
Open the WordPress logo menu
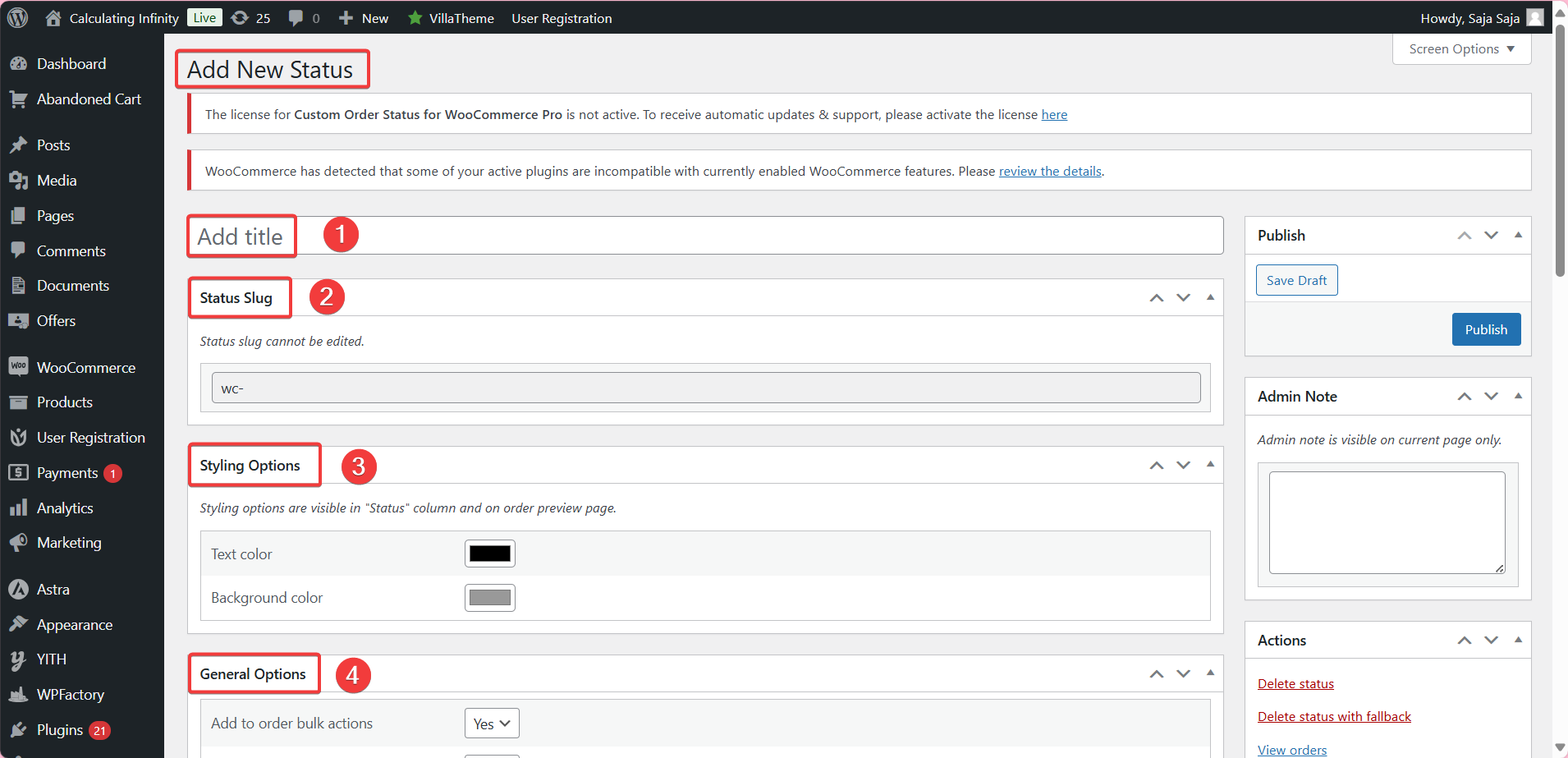point(16,17)
